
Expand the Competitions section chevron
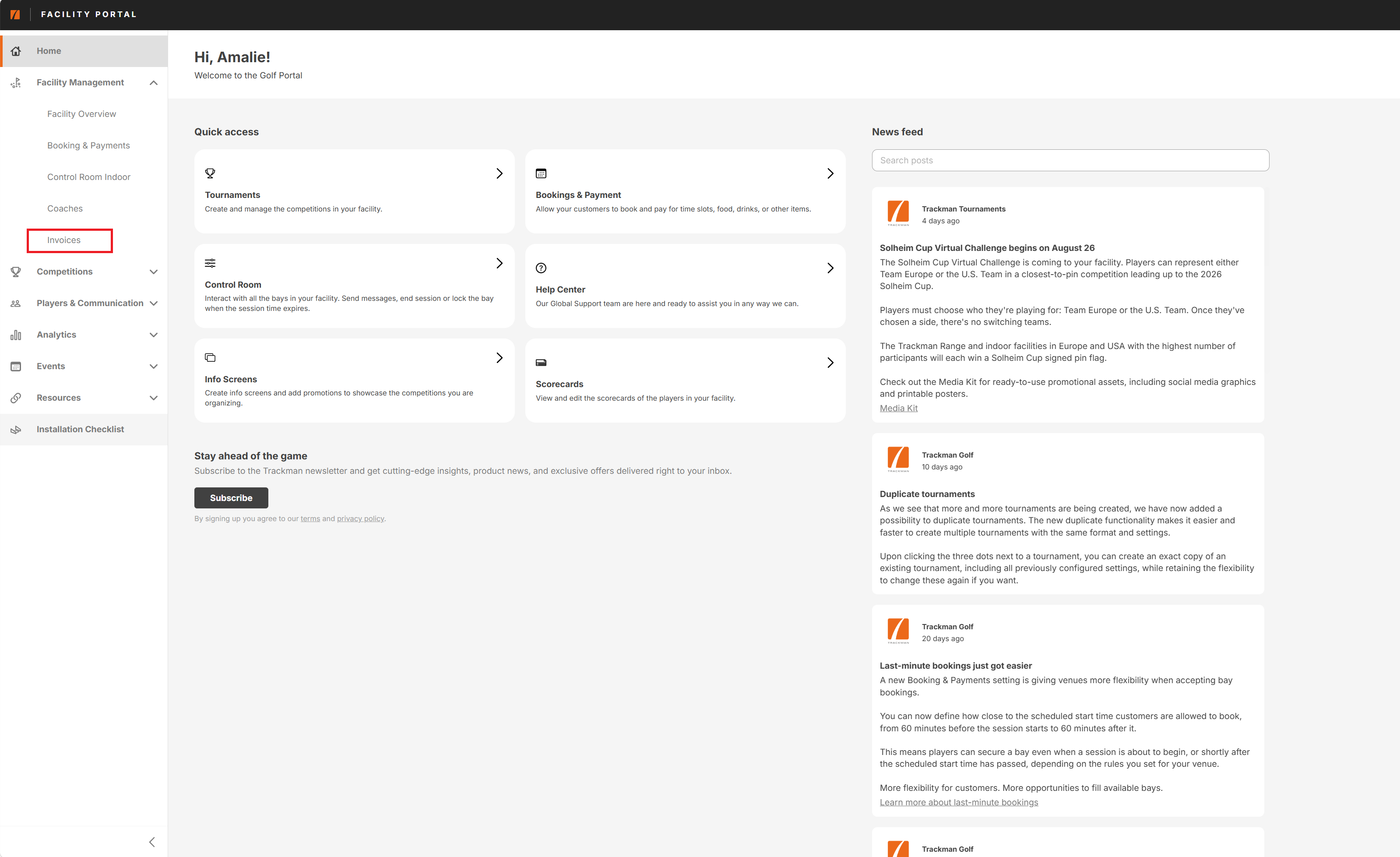point(153,272)
